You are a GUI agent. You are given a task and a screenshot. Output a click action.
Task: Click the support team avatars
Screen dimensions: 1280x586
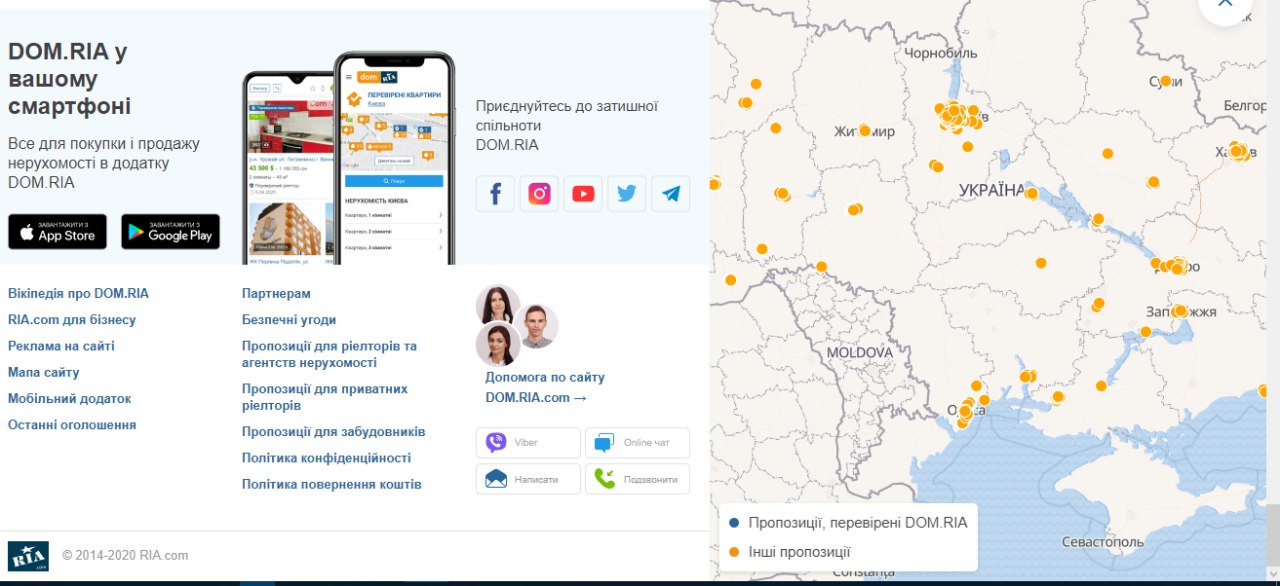515,325
